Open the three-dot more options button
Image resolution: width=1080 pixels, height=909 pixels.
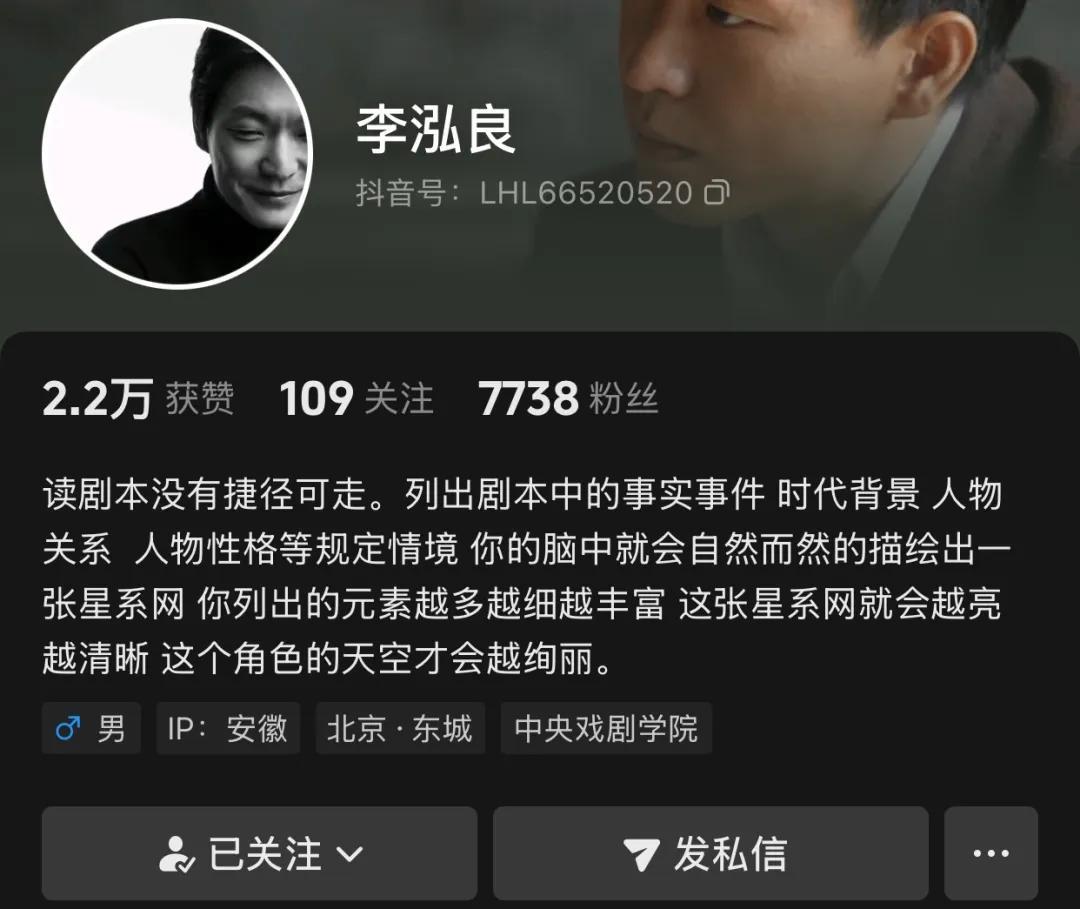pyautogui.click(x=991, y=853)
